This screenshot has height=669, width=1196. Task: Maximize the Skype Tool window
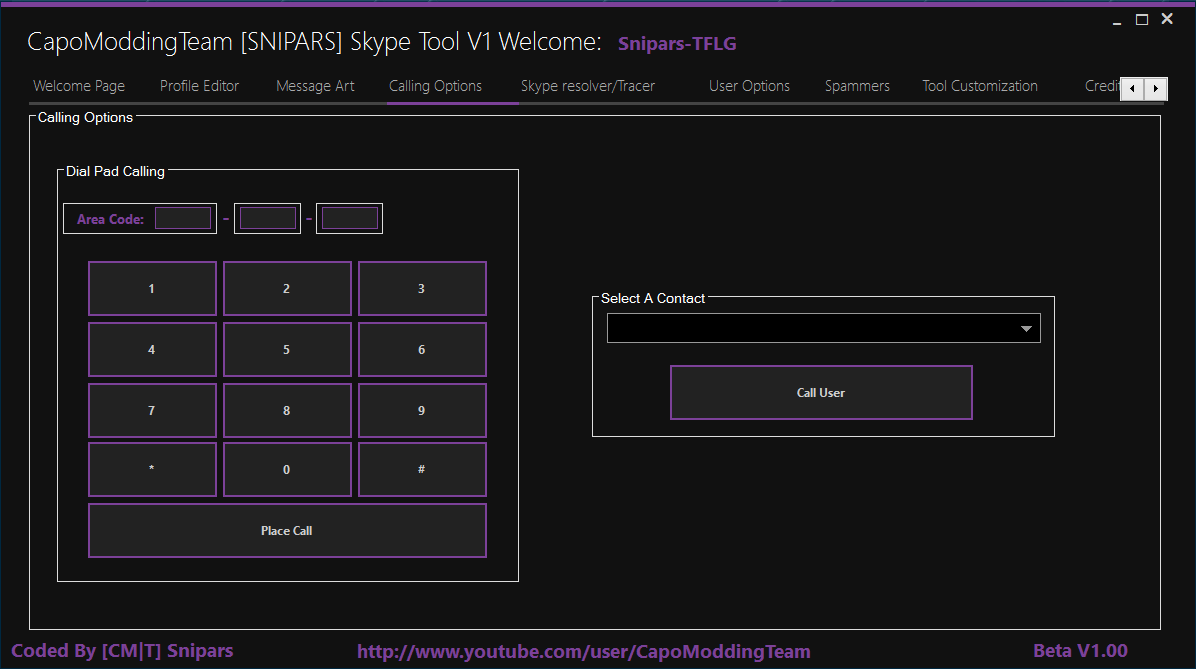(1142, 20)
